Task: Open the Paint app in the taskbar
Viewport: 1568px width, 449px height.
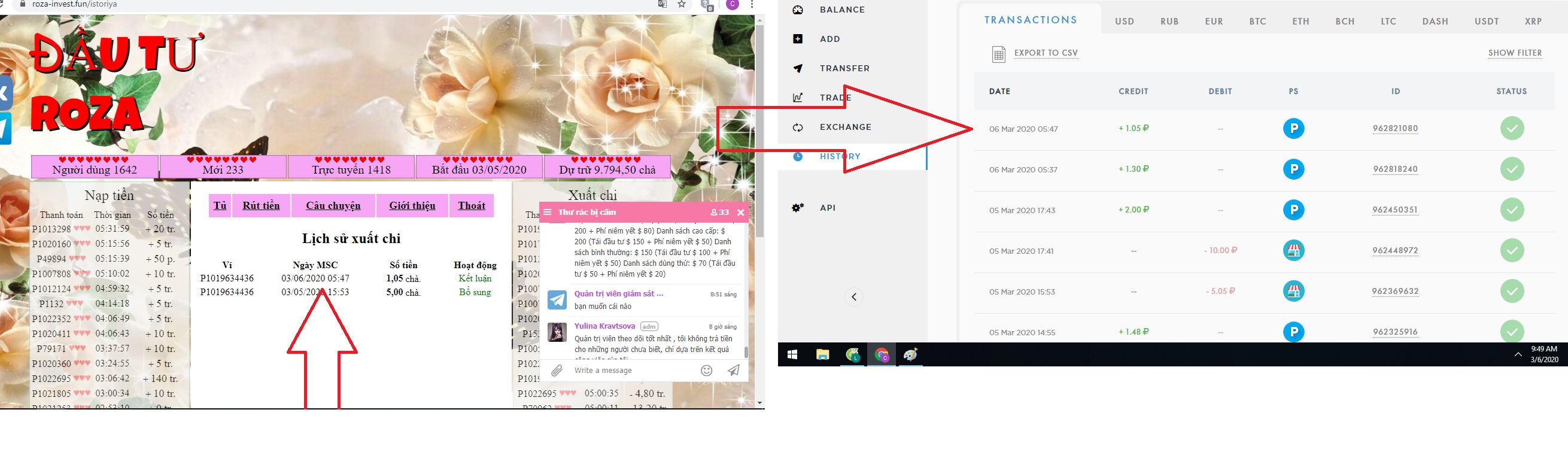Action: click(911, 354)
